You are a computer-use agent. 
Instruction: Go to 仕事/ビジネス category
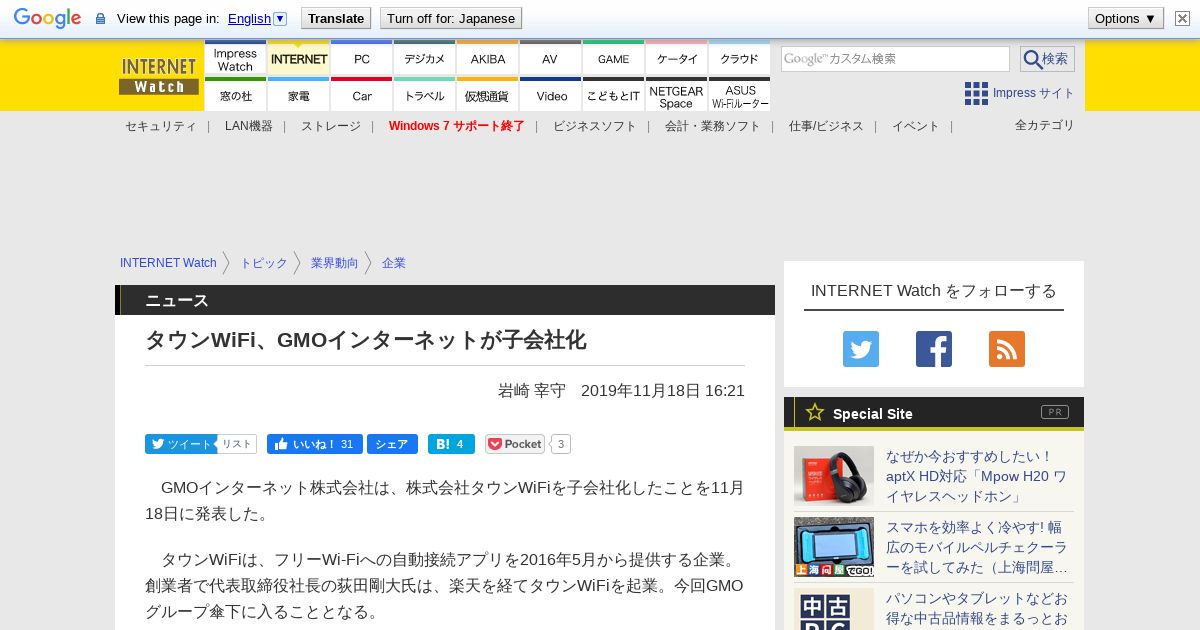(826, 126)
